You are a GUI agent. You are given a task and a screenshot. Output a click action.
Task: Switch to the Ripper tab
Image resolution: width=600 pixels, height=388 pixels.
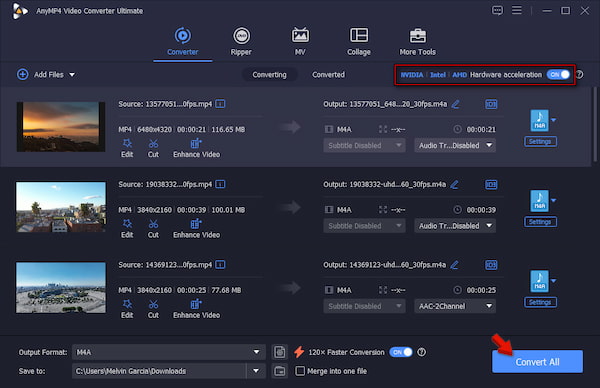[241, 42]
